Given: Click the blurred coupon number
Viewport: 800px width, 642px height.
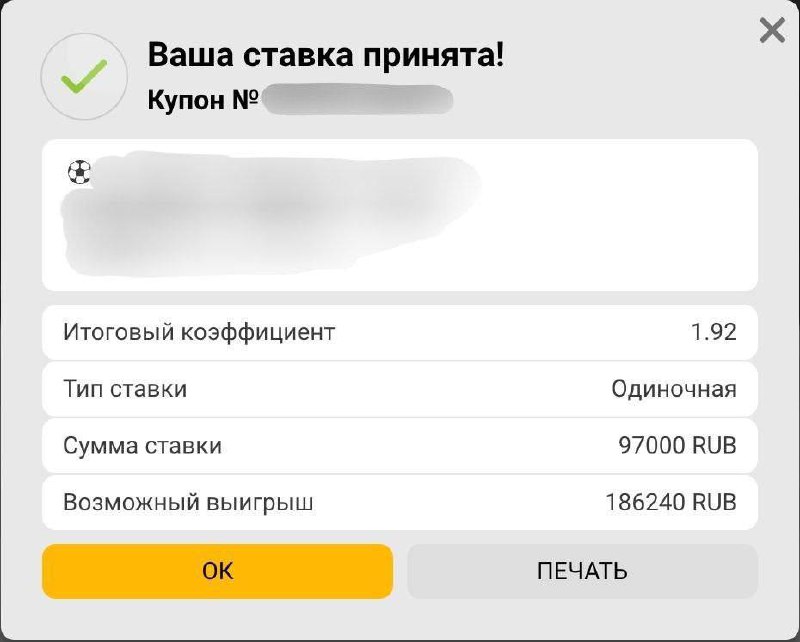Looking at the screenshot, I should coord(358,100).
